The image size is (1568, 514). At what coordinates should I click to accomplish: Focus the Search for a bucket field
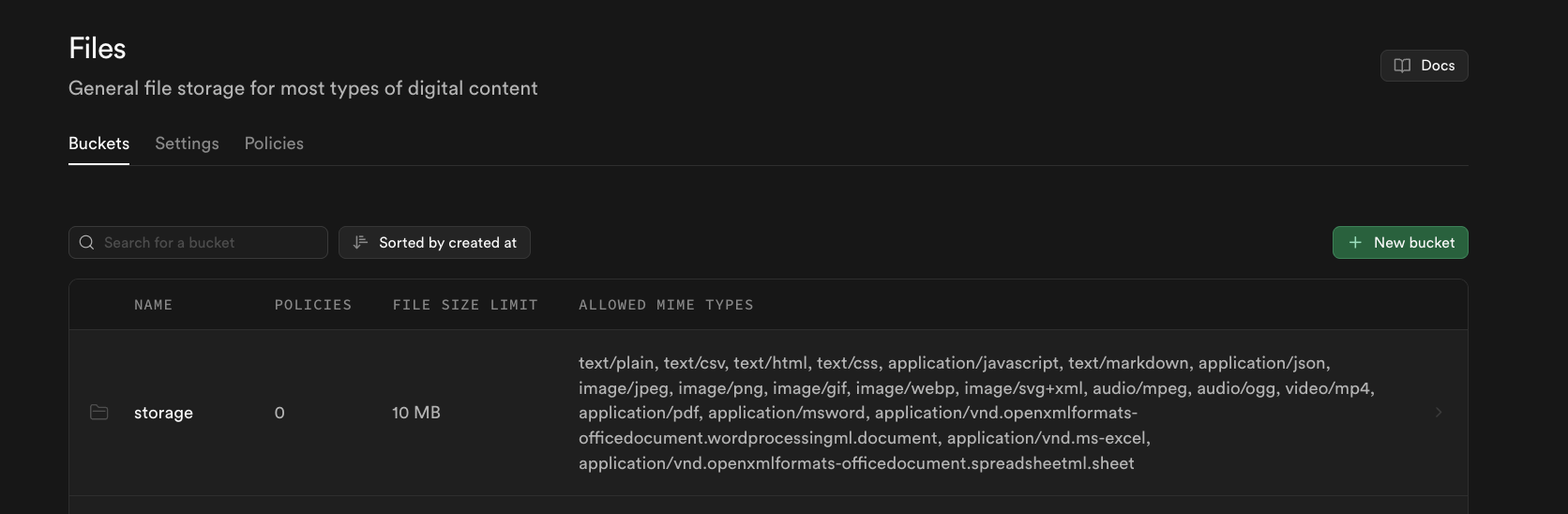[198, 242]
